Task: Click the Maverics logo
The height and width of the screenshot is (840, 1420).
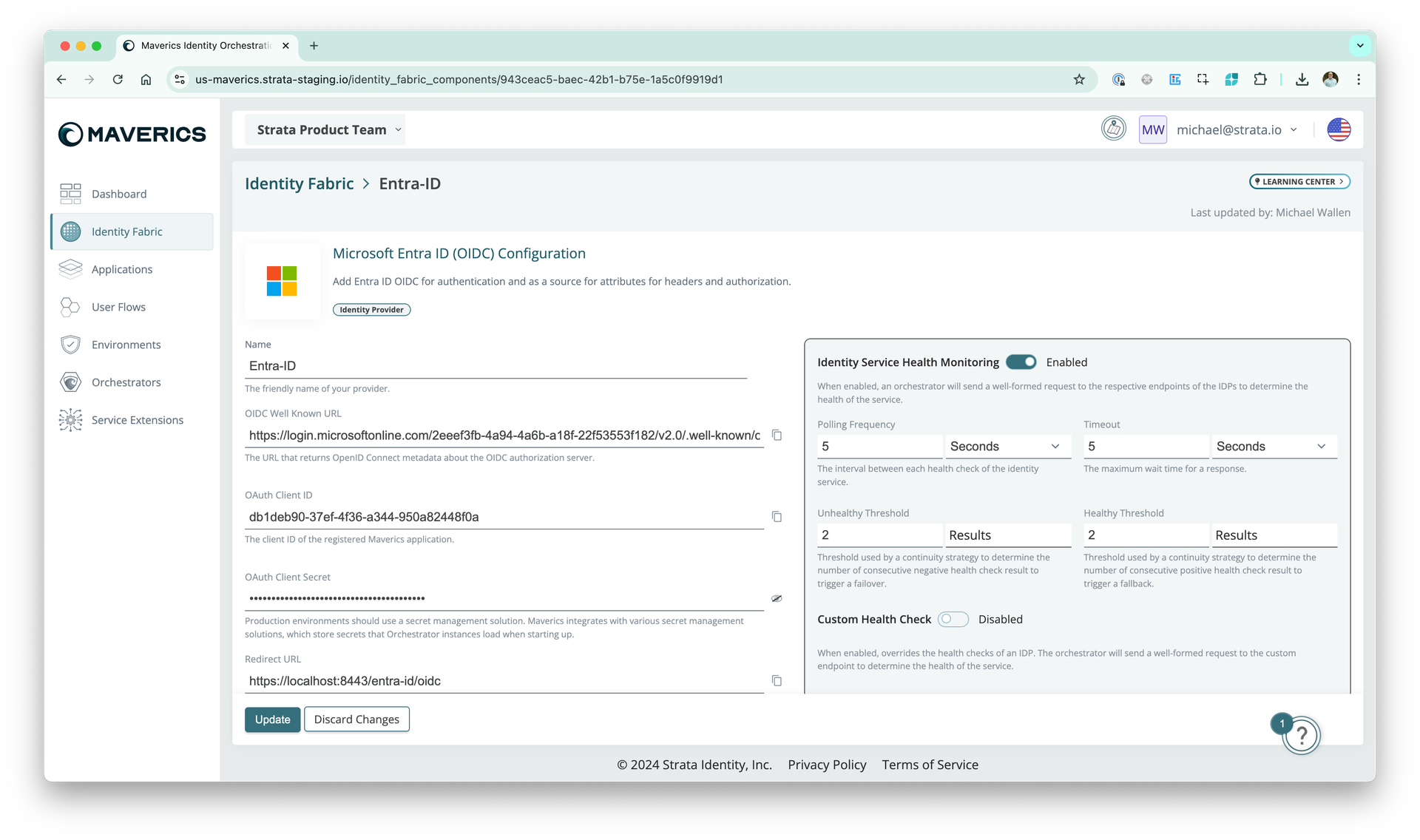Action: [x=132, y=134]
